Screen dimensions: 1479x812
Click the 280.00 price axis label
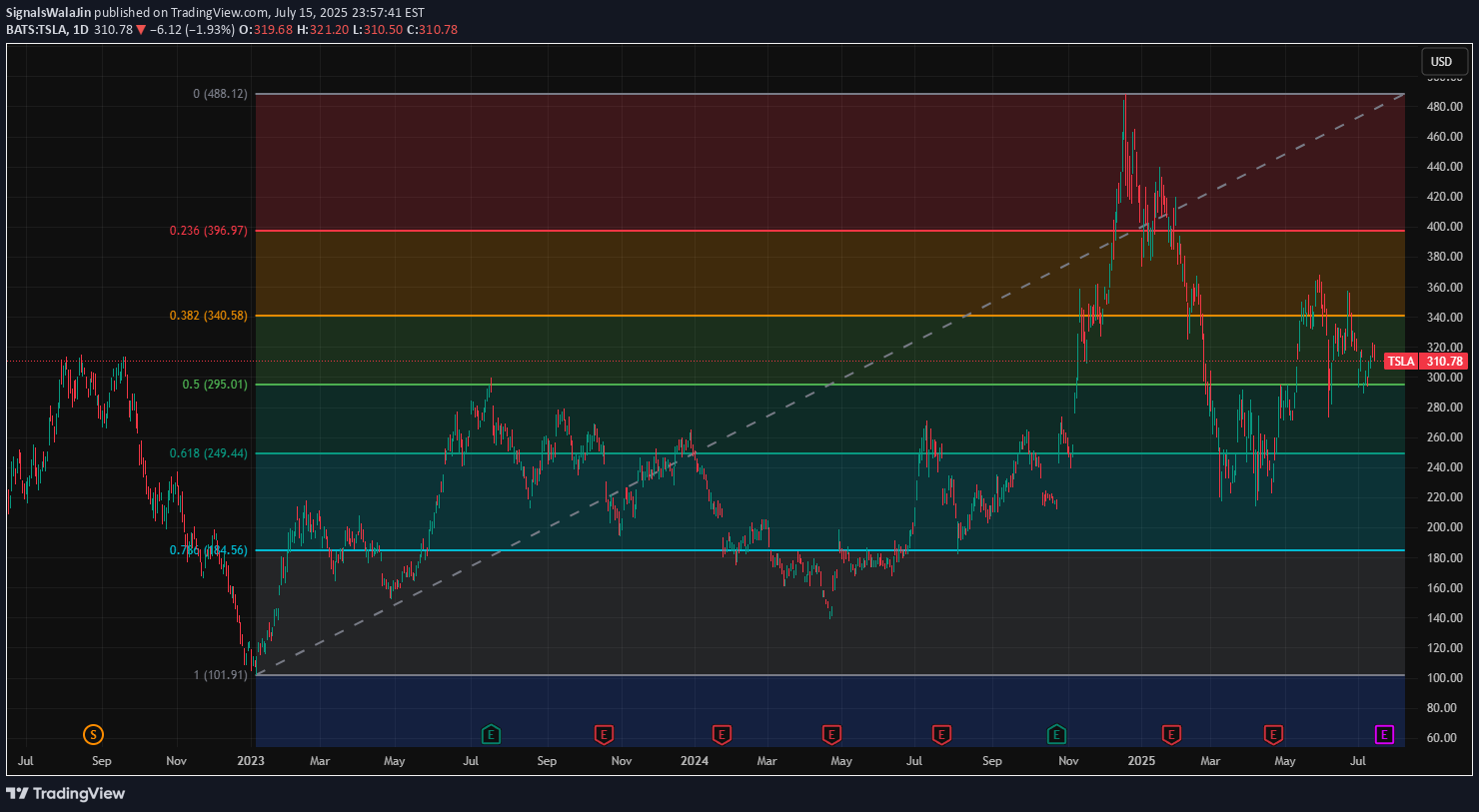[1445, 407]
